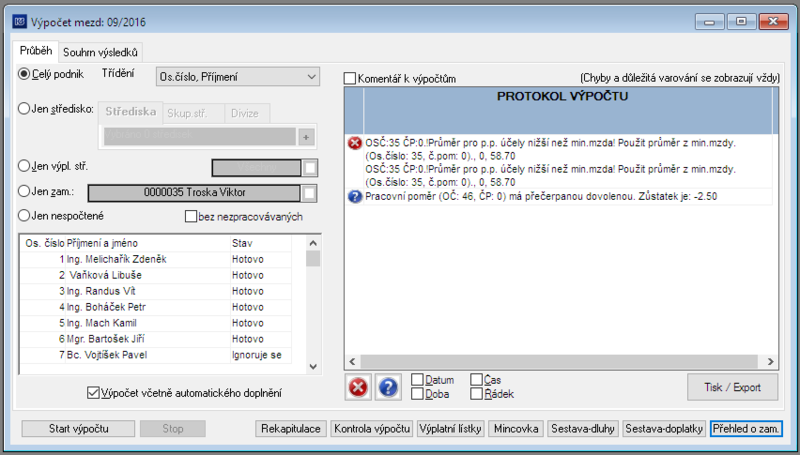This screenshot has height=455, width=800.
Task: Click the employee field 0000035 Troska Viktor
Action: [194, 193]
